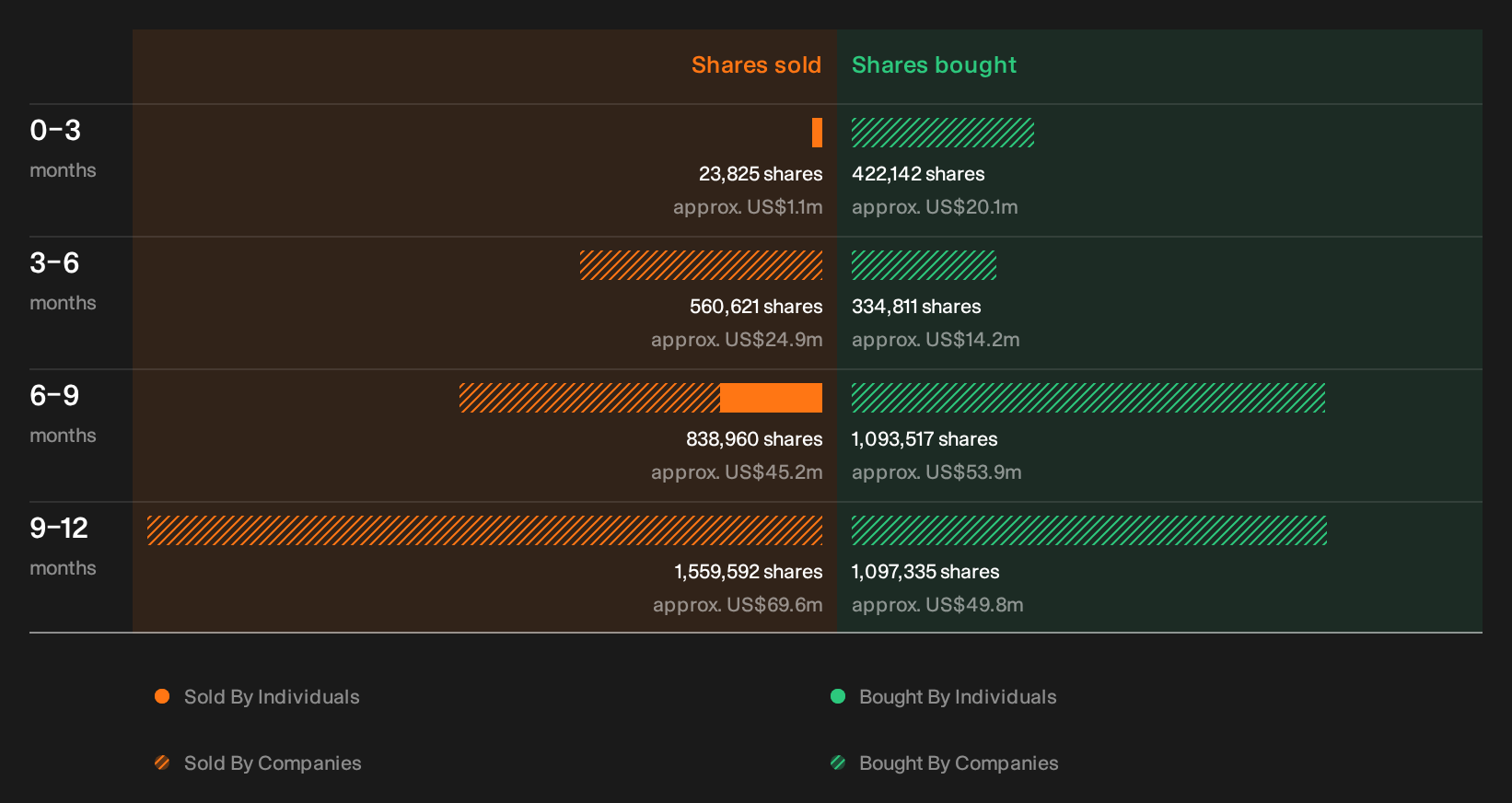Click the 9-12 months bought bar
This screenshot has height=803, width=1512.
point(1089,530)
